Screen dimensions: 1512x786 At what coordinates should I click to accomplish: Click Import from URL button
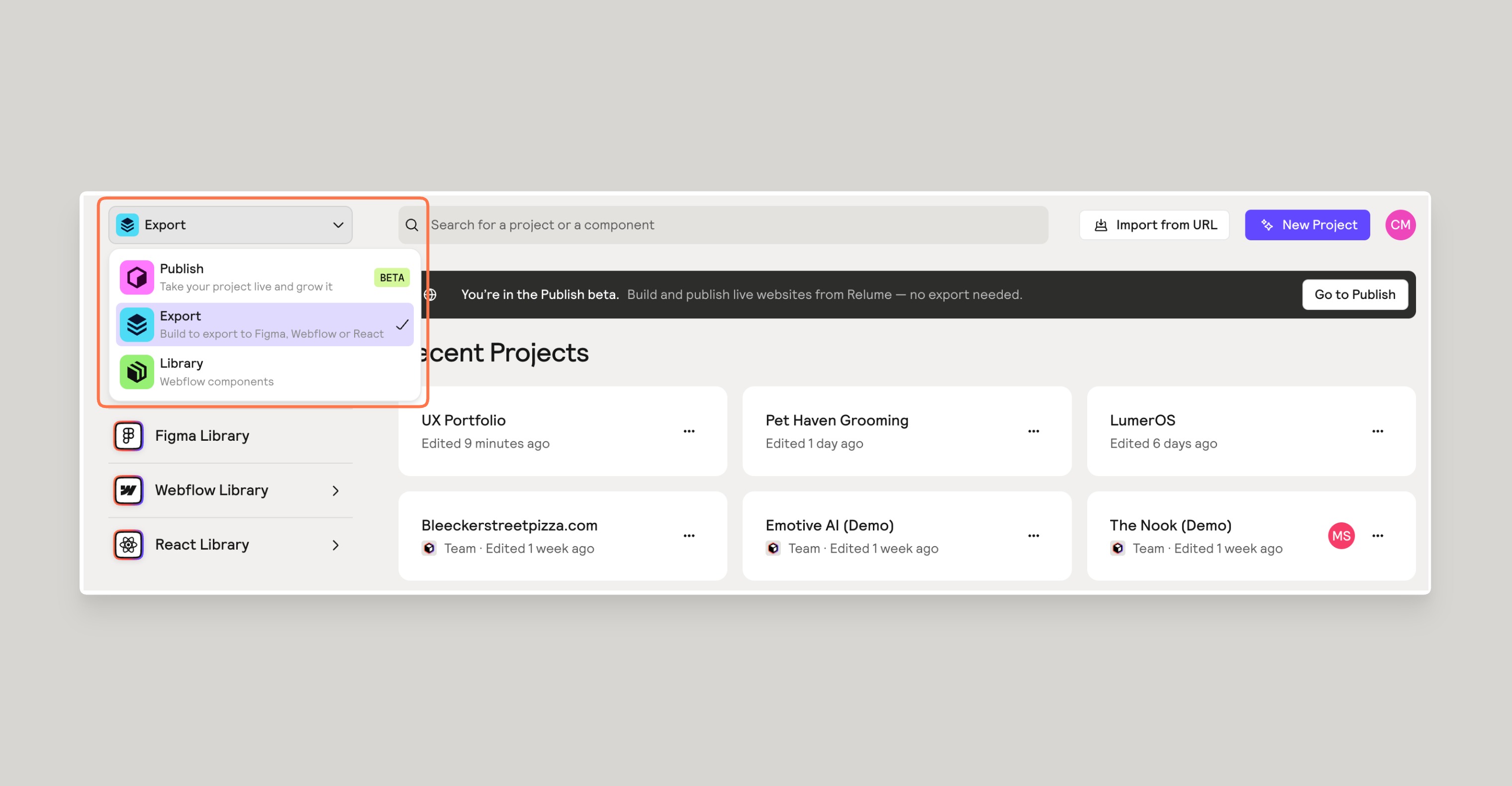[x=1154, y=225]
